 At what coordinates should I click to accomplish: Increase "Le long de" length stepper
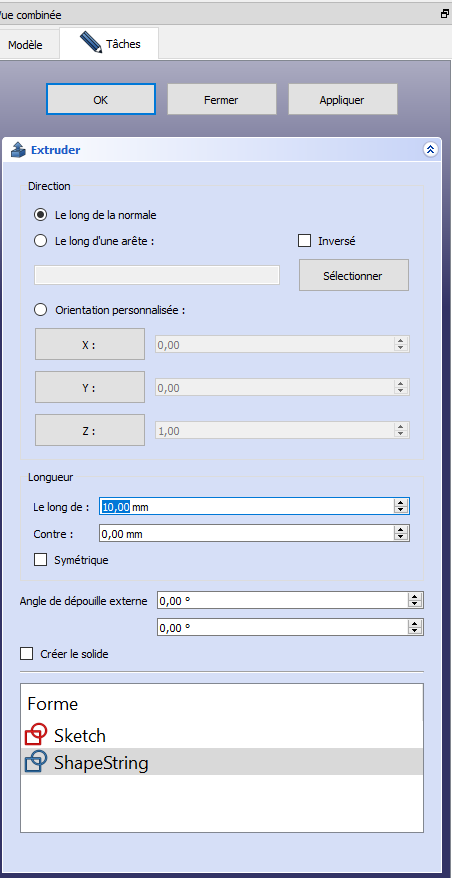tap(400, 503)
